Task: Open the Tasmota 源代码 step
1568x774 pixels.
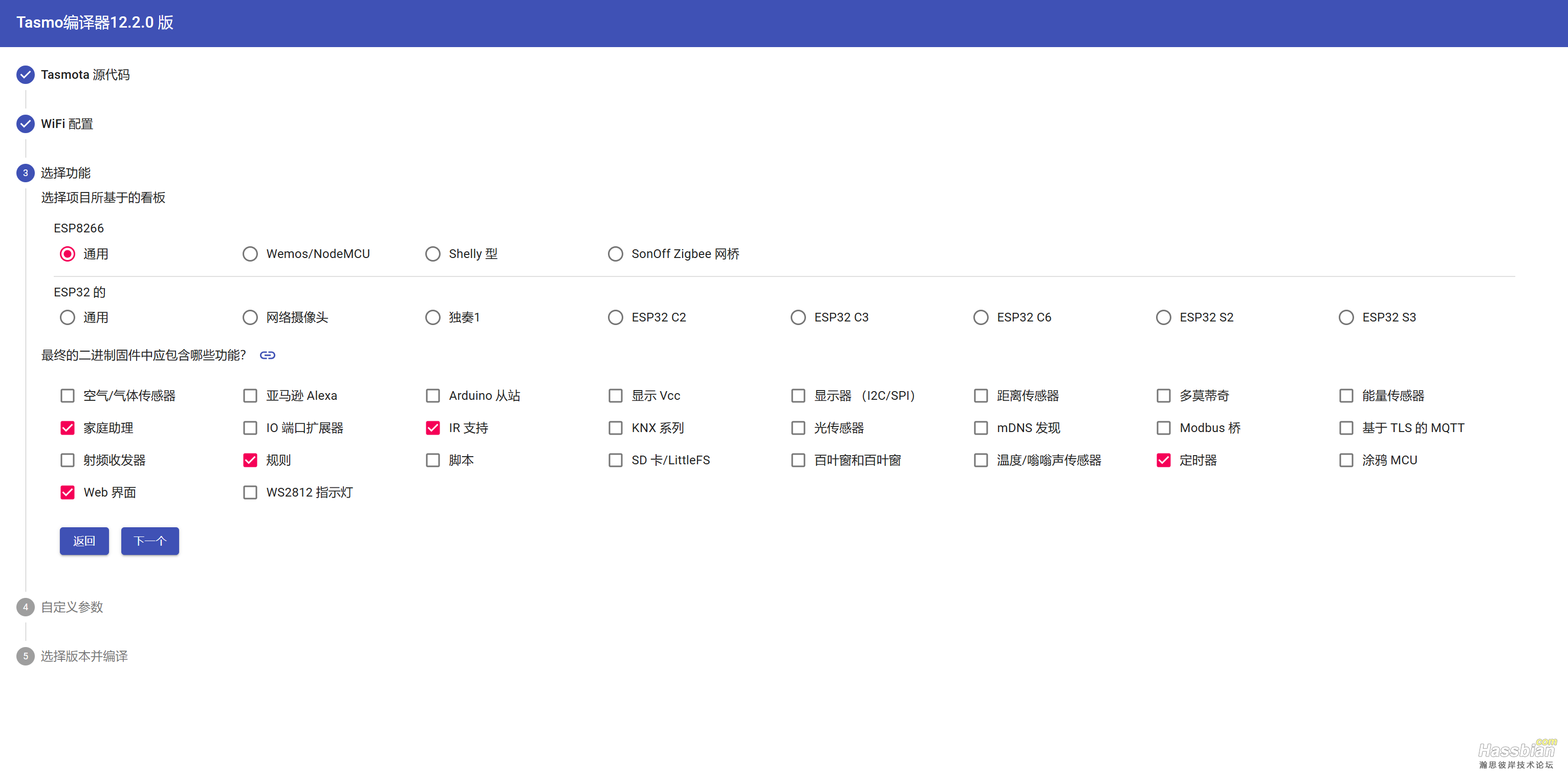Action: click(x=85, y=75)
